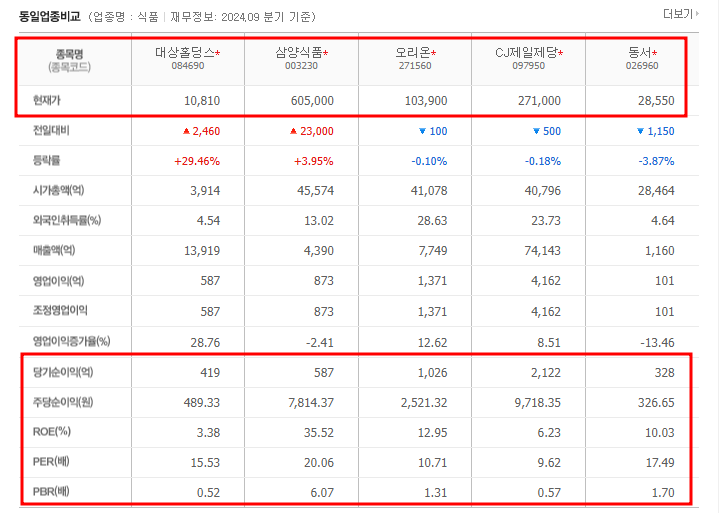The width and height of the screenshot is (719, 513).
Task: Click EPS value 9,718.35
Action: (538, 403)
